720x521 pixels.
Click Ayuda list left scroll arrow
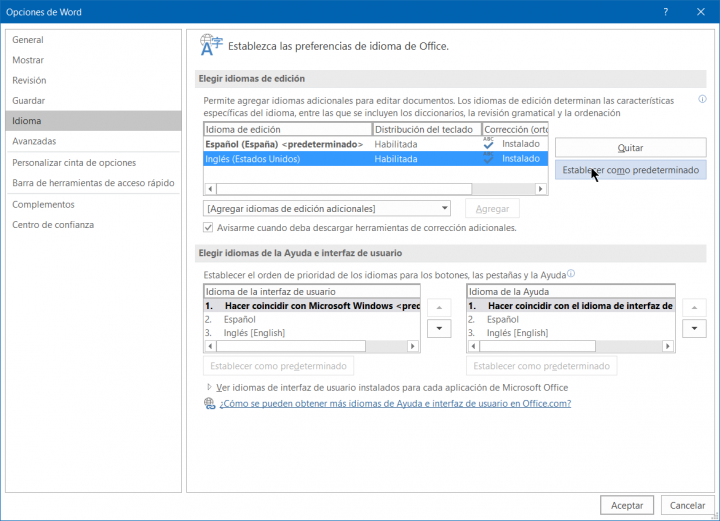[473, 346]
